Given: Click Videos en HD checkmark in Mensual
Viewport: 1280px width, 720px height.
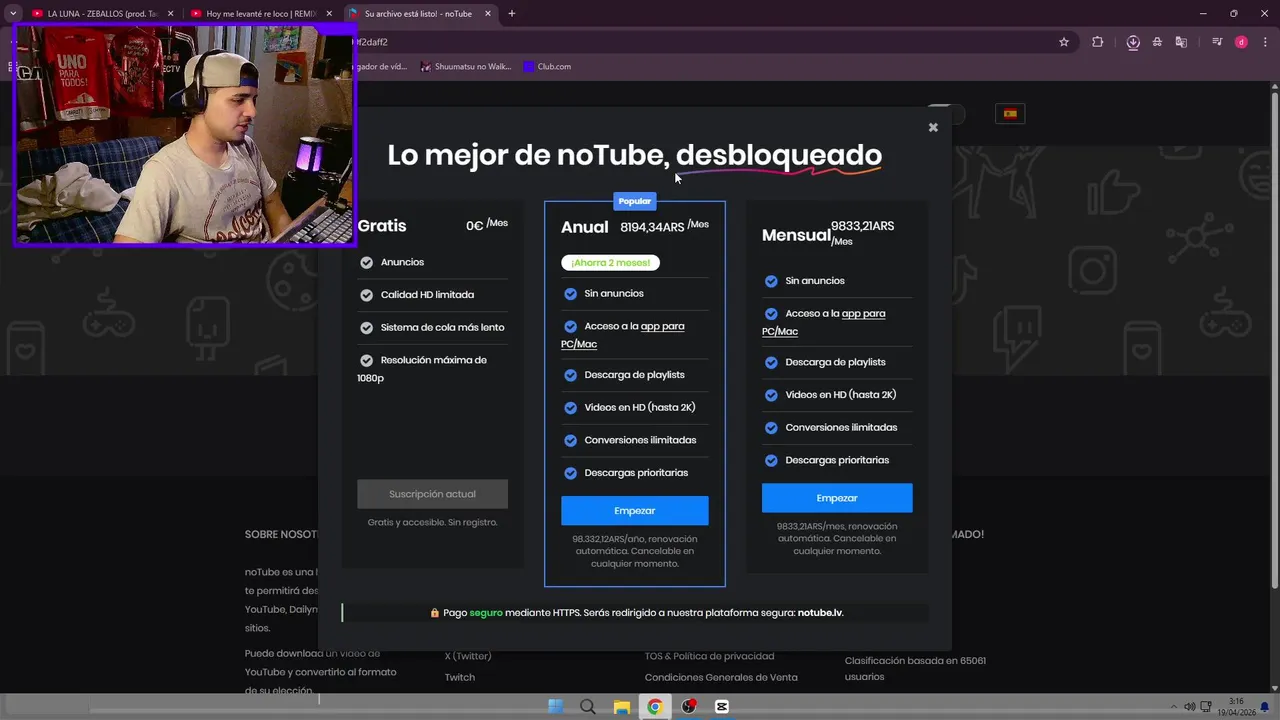Looking at the screenshot, I should (771, 395).
